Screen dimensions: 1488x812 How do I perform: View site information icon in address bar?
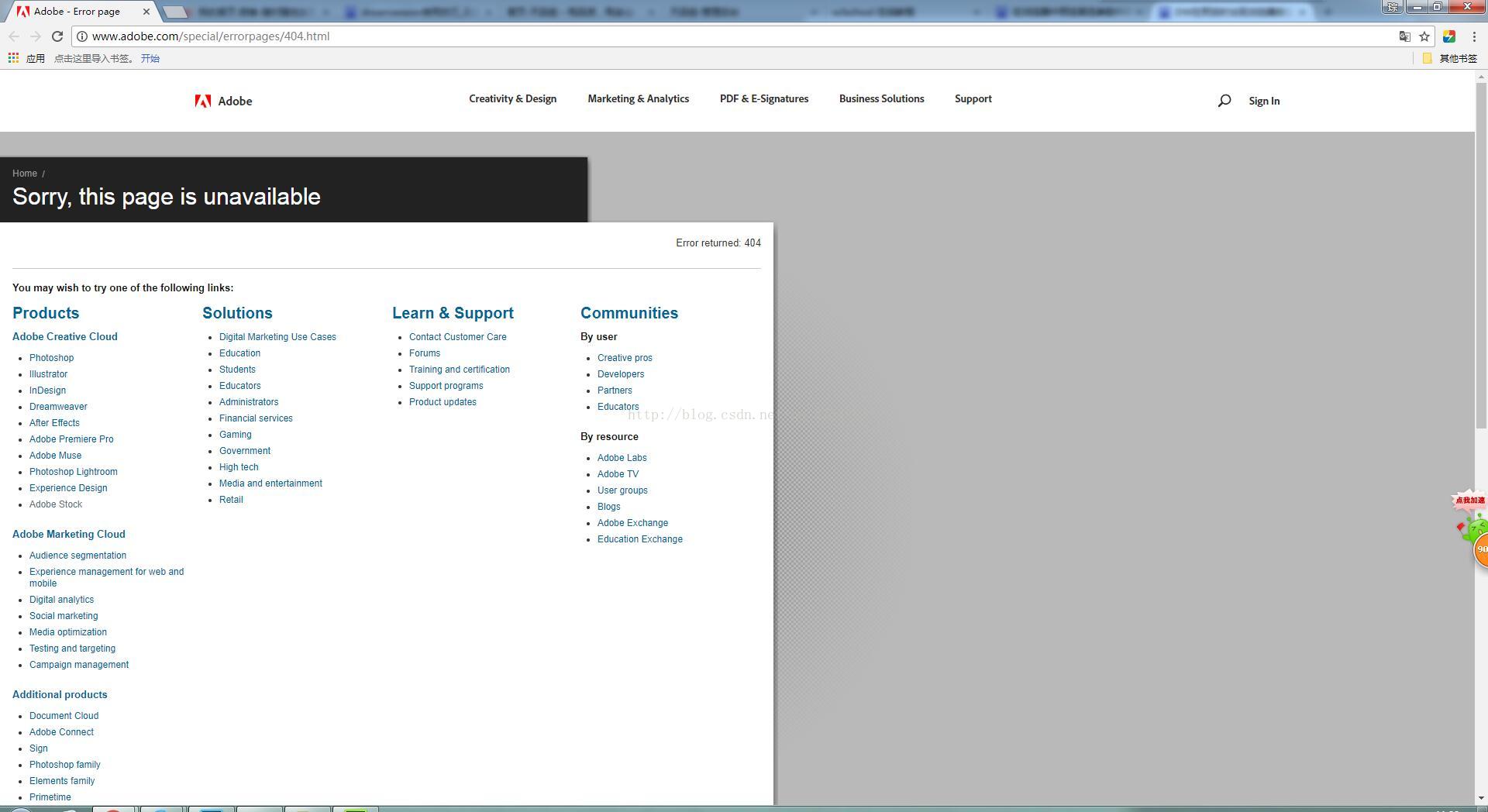tap(82, 36)
